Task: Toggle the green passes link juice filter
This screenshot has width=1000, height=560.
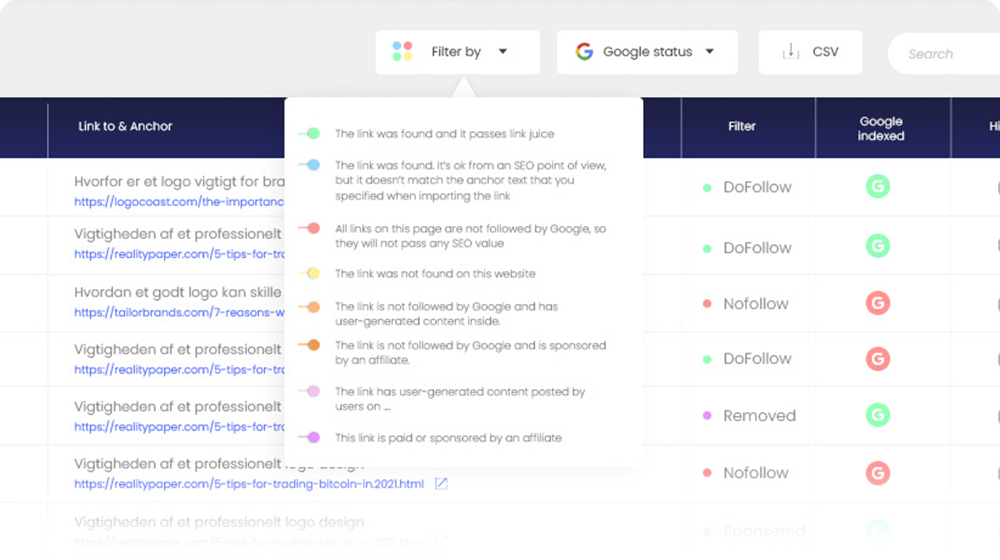Action: (309, 133)
